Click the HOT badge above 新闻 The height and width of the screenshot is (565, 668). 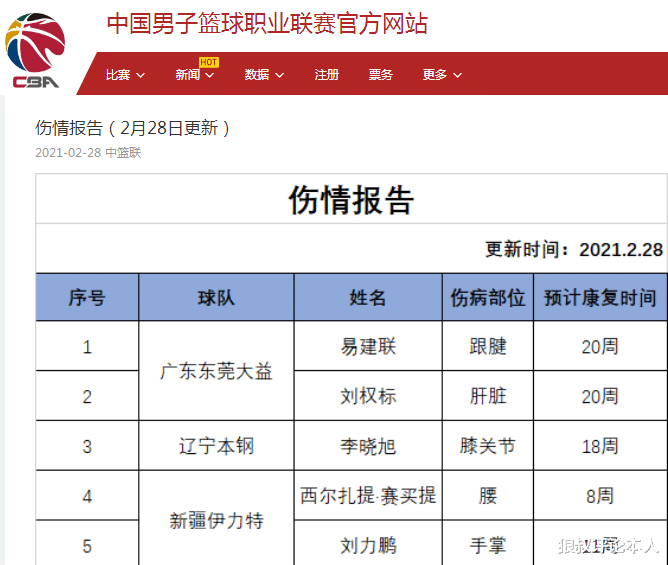point(209,62)
